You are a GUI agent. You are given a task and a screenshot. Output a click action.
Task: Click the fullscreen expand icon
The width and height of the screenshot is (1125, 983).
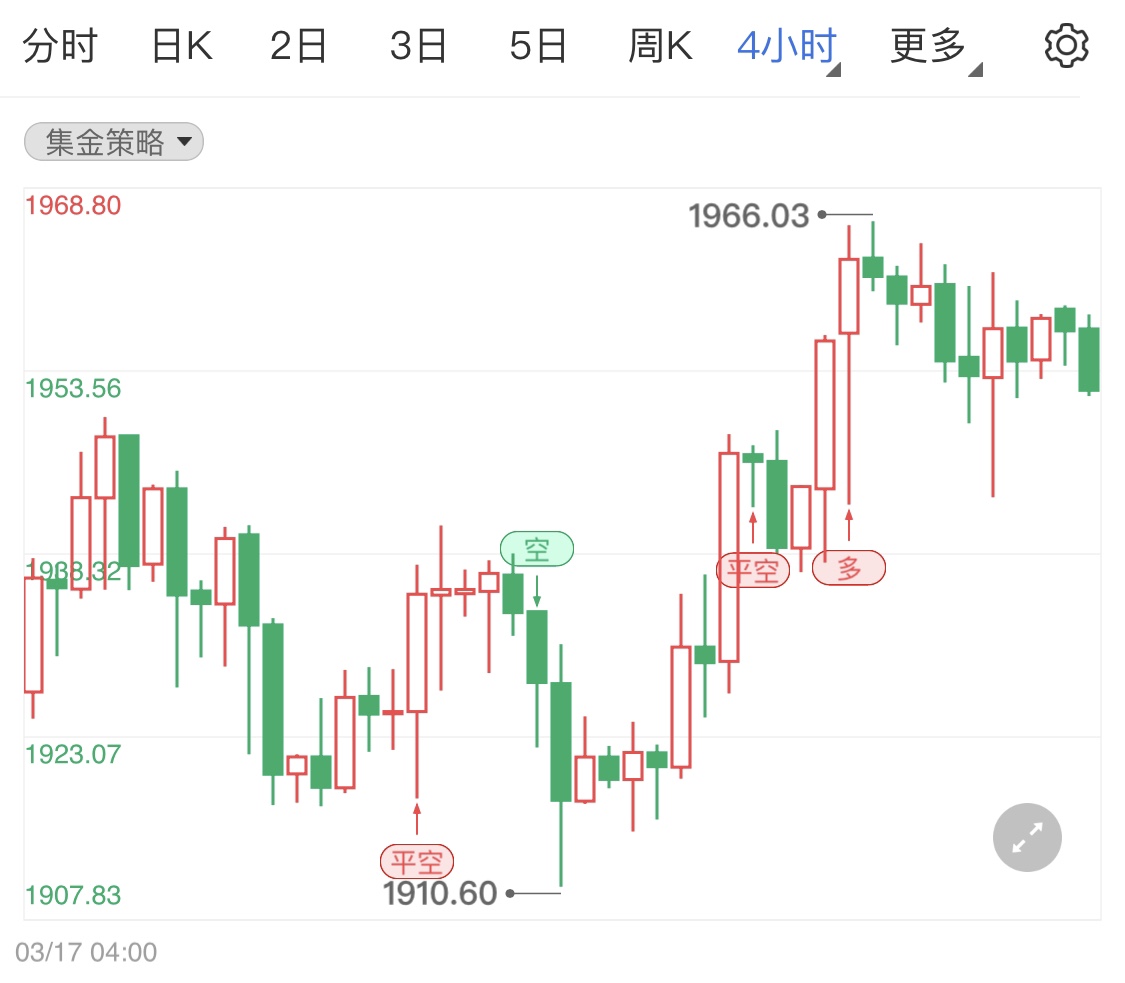pos(1027,837)
